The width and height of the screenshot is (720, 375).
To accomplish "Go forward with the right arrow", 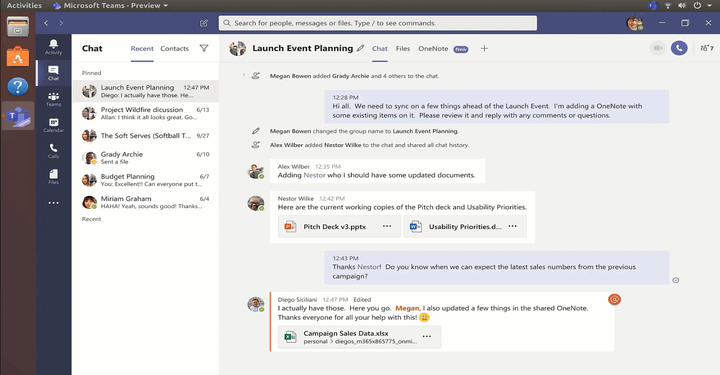I will click(x=61, y=23).
